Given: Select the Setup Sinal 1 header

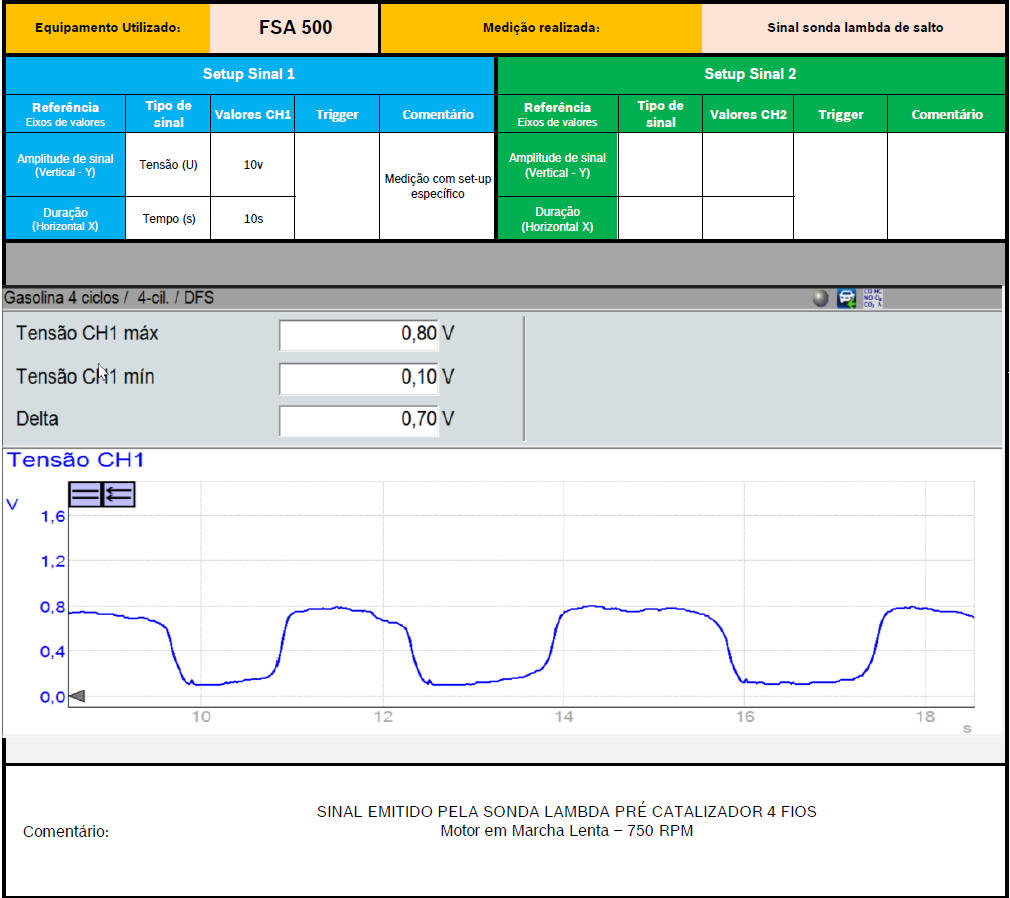Looking at the screenshot, I should point(249,74).
